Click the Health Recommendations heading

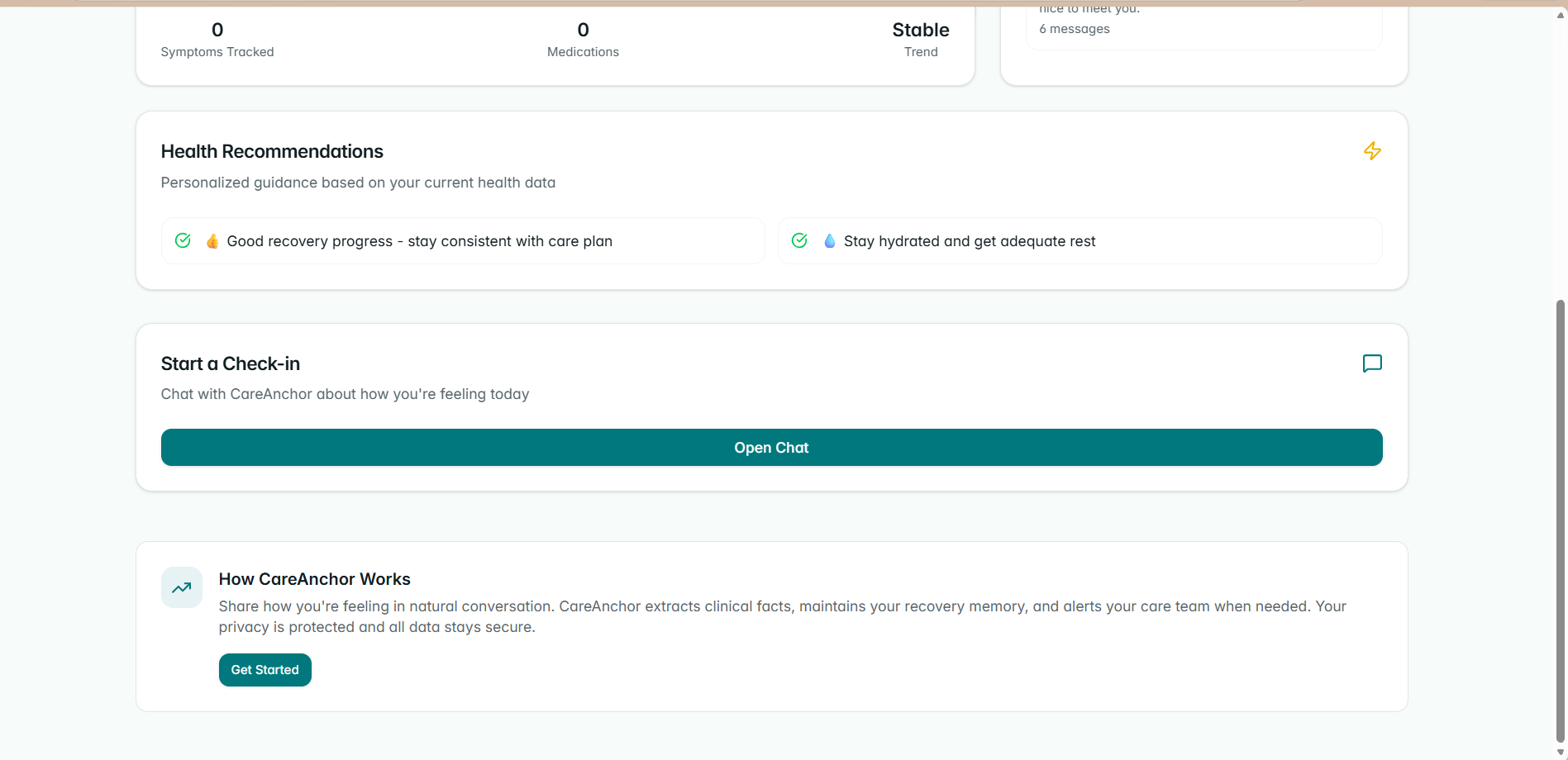[x=272, y=151]
